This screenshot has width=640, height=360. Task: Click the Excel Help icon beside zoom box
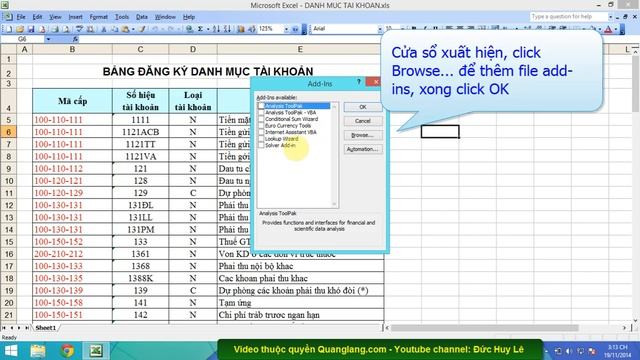click(x=296, y=29)
